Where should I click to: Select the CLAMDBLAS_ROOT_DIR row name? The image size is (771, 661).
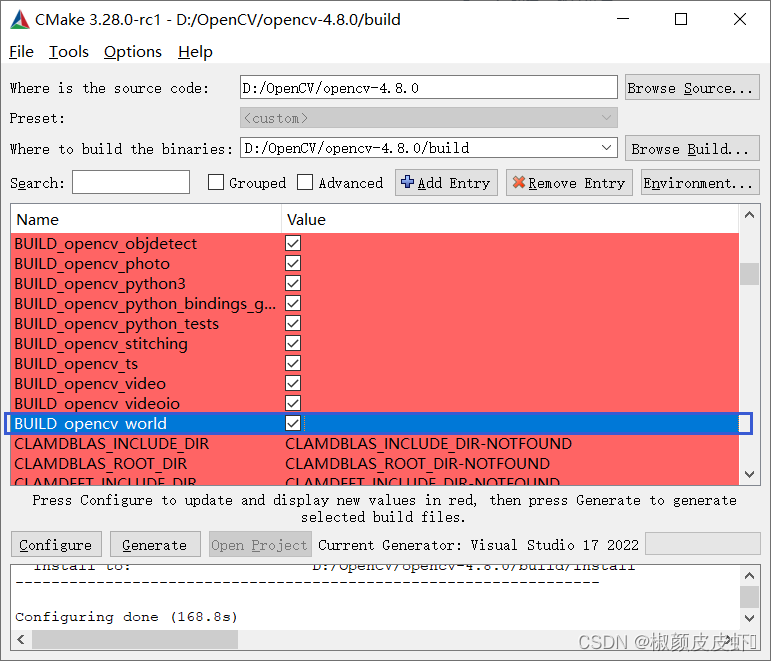point(101,464)
